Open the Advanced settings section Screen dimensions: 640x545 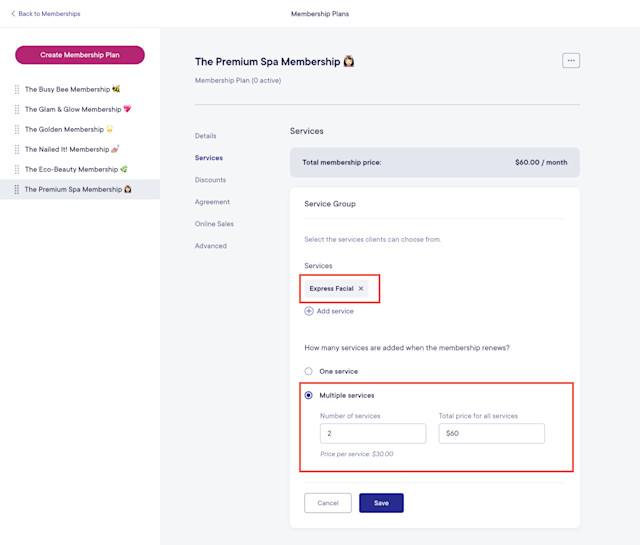click(211, 246)
